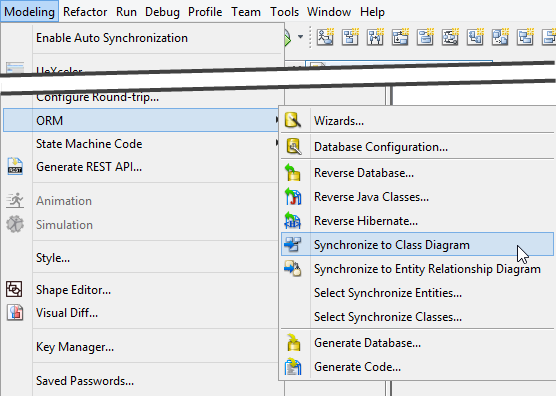Viewport: 556px width, 396px height.
Task: Click the Synchronize to Entity Relationship Diagram icon
Action: pyautogui.click(x=293, y=268)
